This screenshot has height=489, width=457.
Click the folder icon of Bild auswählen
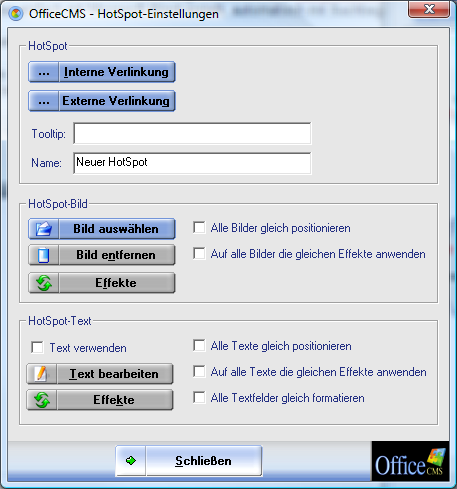[44, 229]
